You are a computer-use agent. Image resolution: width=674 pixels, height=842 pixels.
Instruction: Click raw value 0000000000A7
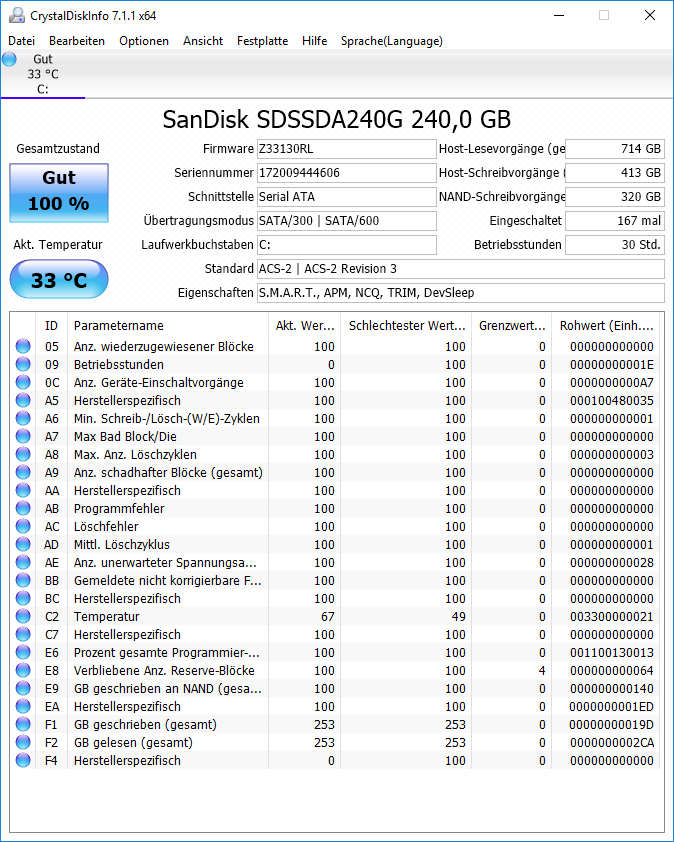[x=612, y=382]
